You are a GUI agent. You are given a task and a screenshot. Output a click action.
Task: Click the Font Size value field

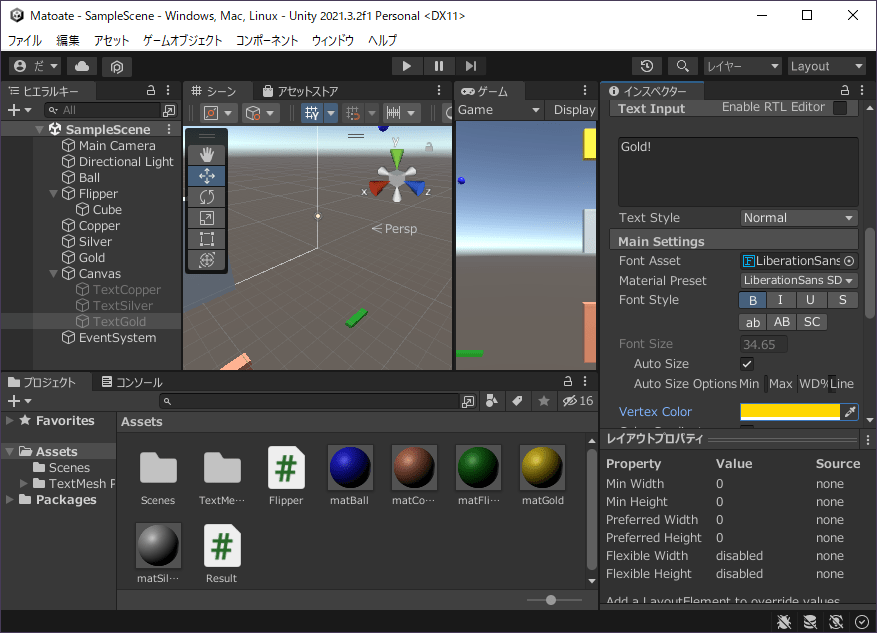tap(763, 344)
